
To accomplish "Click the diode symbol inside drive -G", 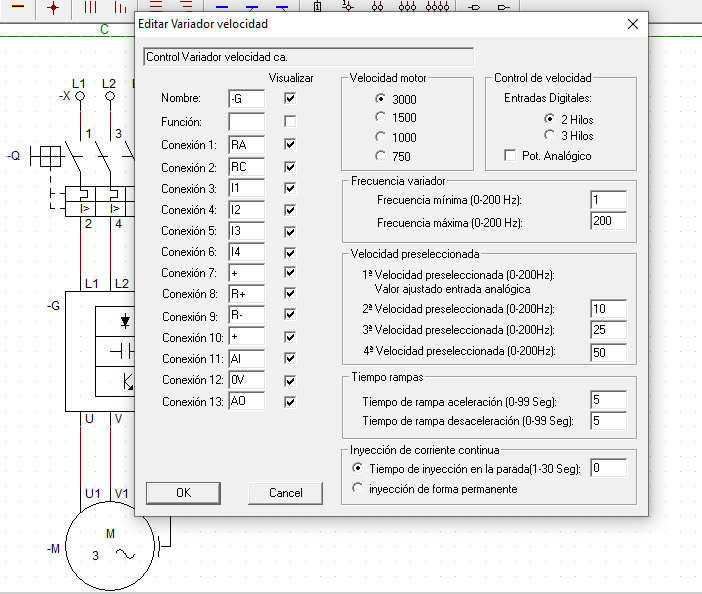I will pyautogui.click(x=125, y=322).
